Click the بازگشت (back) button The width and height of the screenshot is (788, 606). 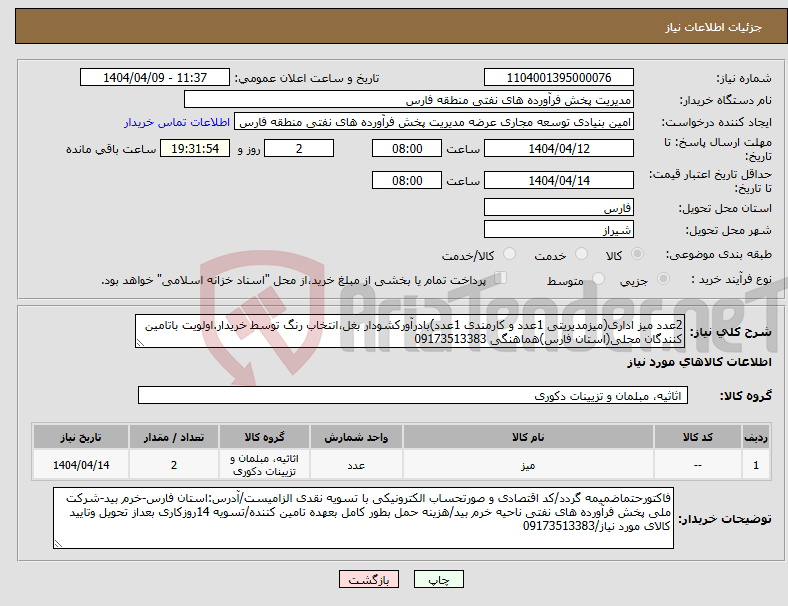(369, 579)
